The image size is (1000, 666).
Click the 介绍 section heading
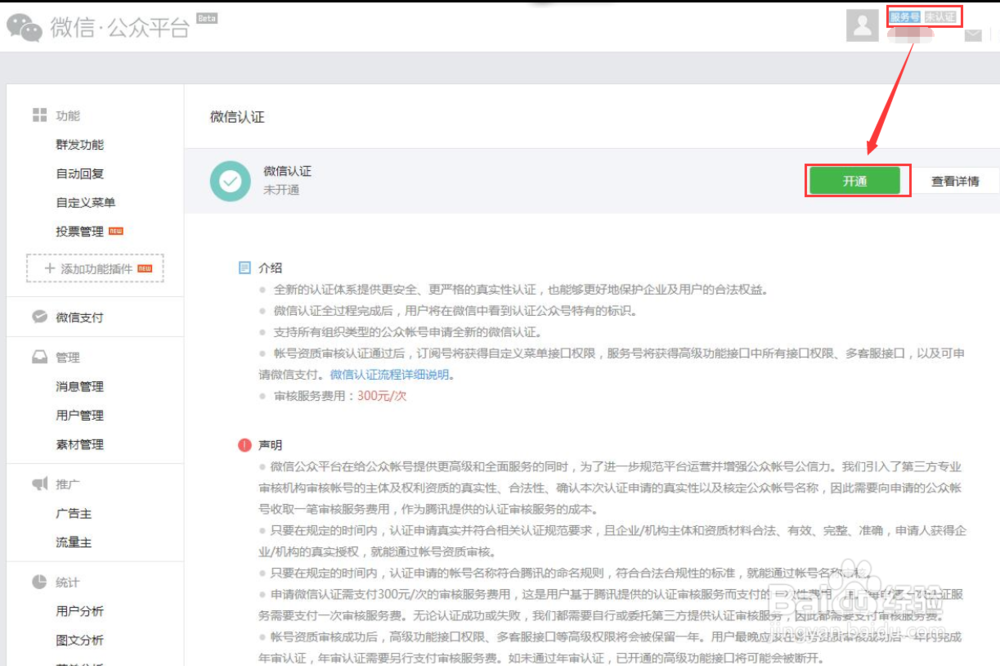tap(270, 268)
